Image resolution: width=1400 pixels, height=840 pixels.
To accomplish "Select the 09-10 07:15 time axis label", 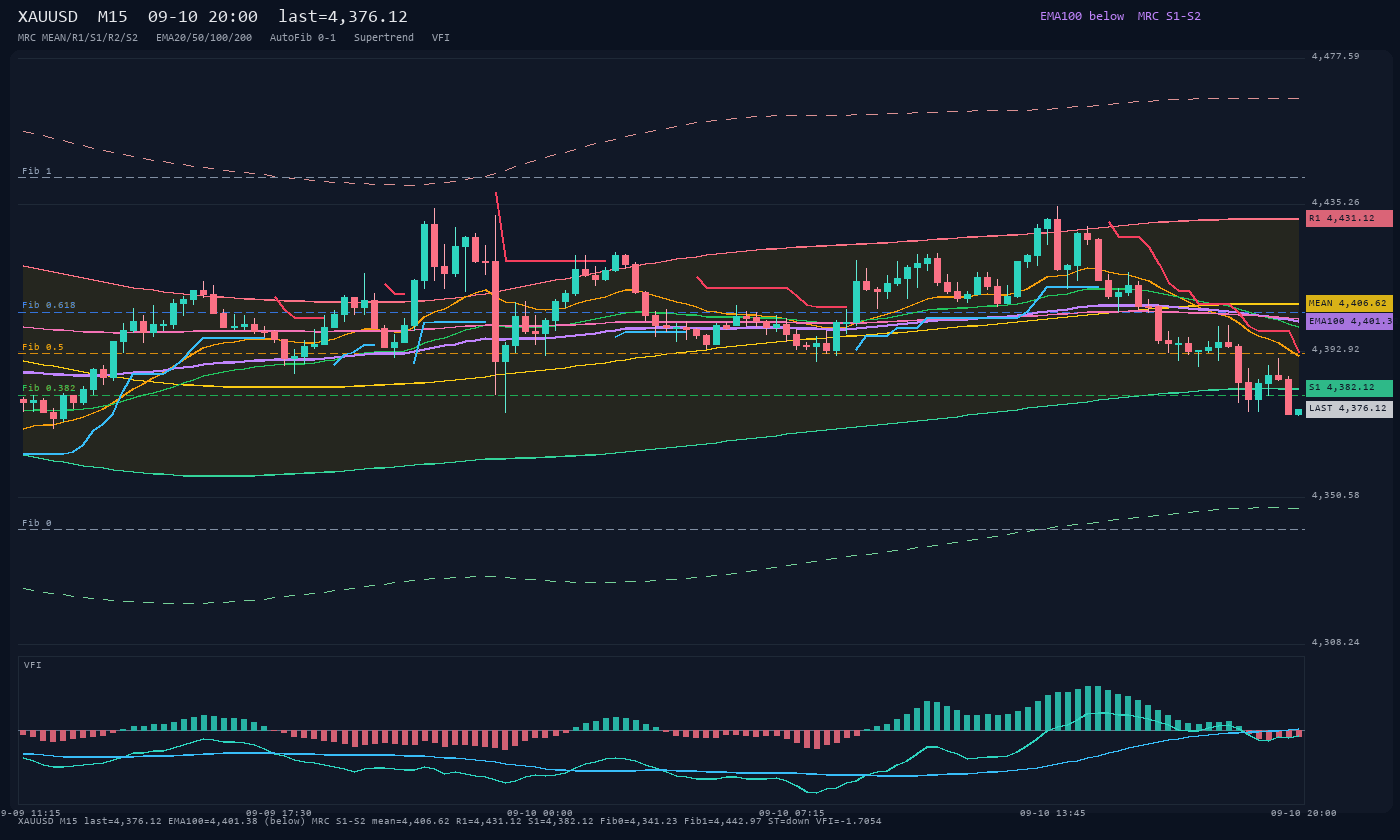I will pyautogui.click(x=792, y=813).
